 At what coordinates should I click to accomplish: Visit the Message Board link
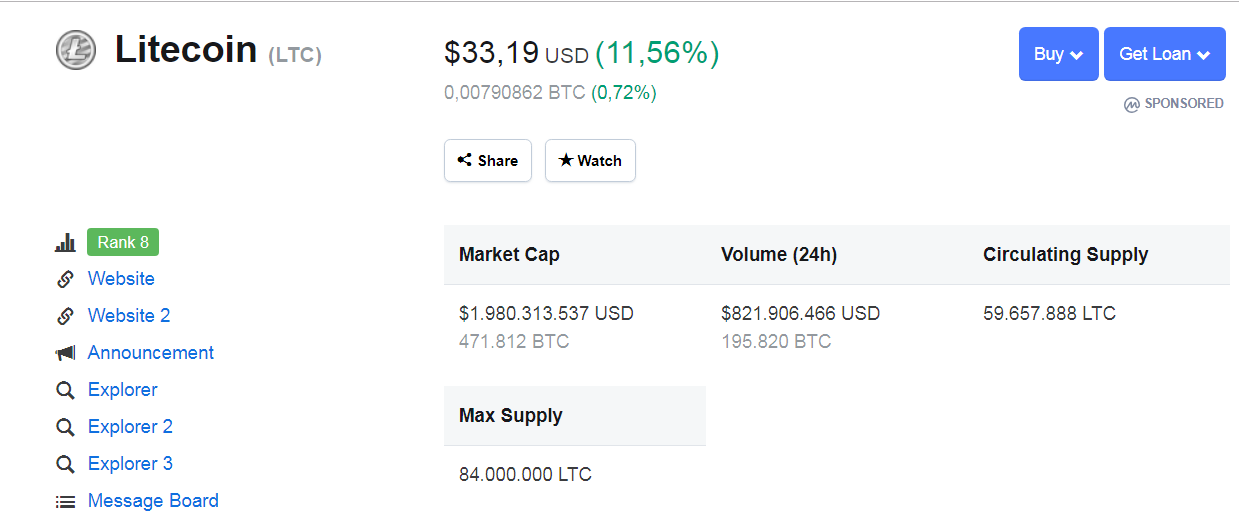(x=153, y=501)
